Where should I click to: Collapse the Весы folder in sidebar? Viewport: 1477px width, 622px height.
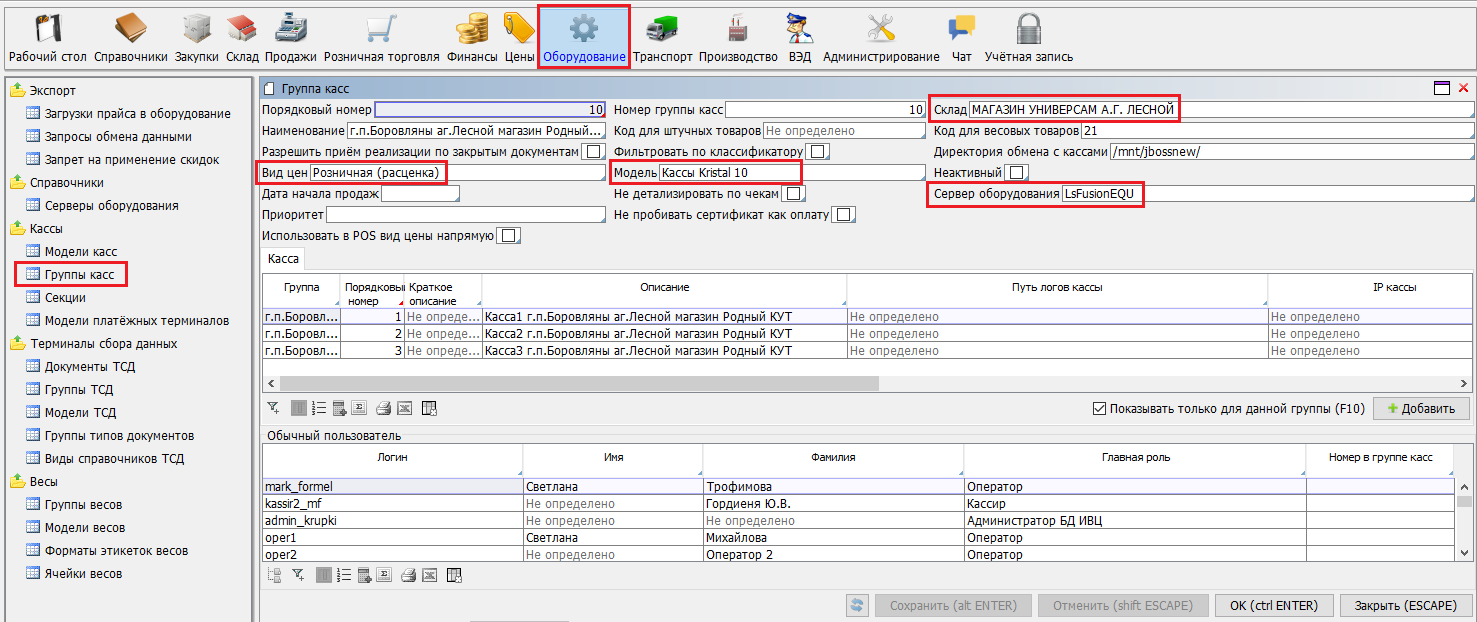(x=17, y=482)
